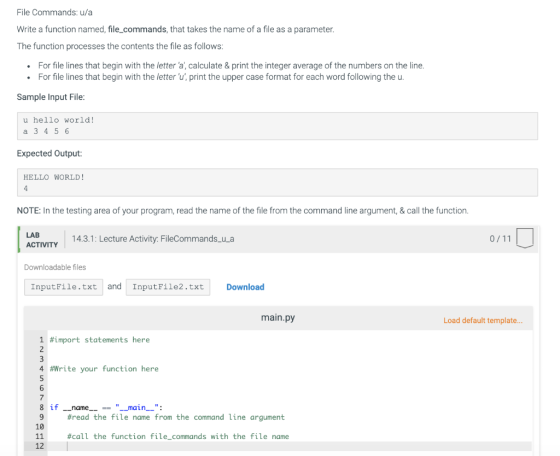This screenshot has width=560, height=456.
Task: Click the 'Expected Output:' heading
Action: [49, 154]
